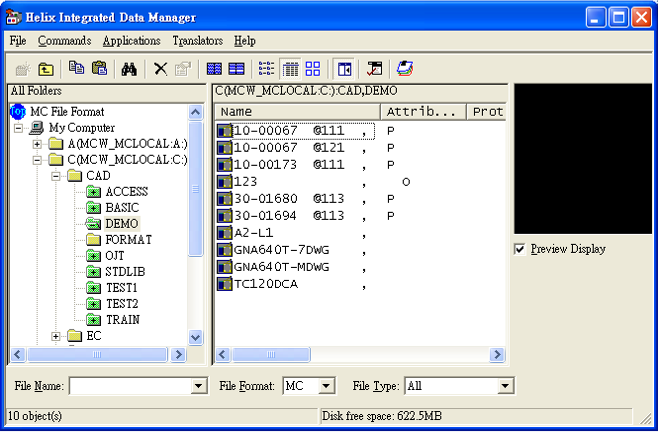Open the File menu
Screen dimensions: 658x432
click(x=18, y=41)
